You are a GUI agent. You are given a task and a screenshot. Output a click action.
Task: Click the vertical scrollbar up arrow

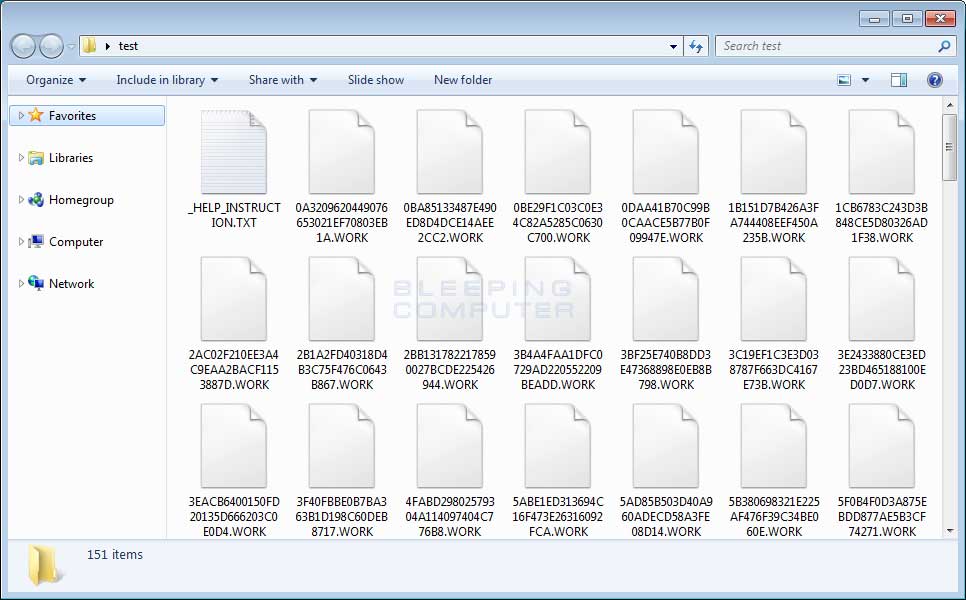pos(949,105)
